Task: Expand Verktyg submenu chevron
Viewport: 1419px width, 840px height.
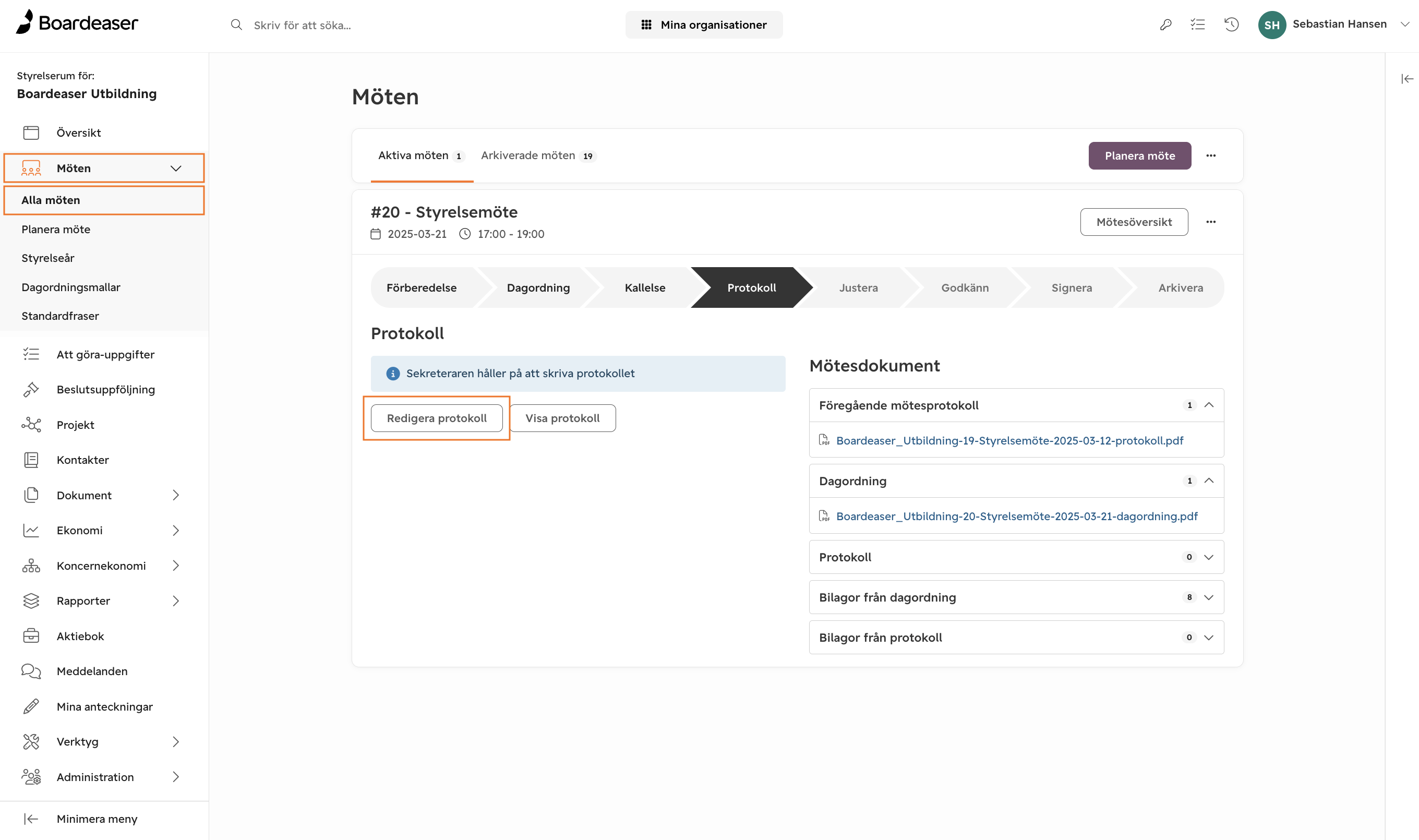Action: (176, 741)
